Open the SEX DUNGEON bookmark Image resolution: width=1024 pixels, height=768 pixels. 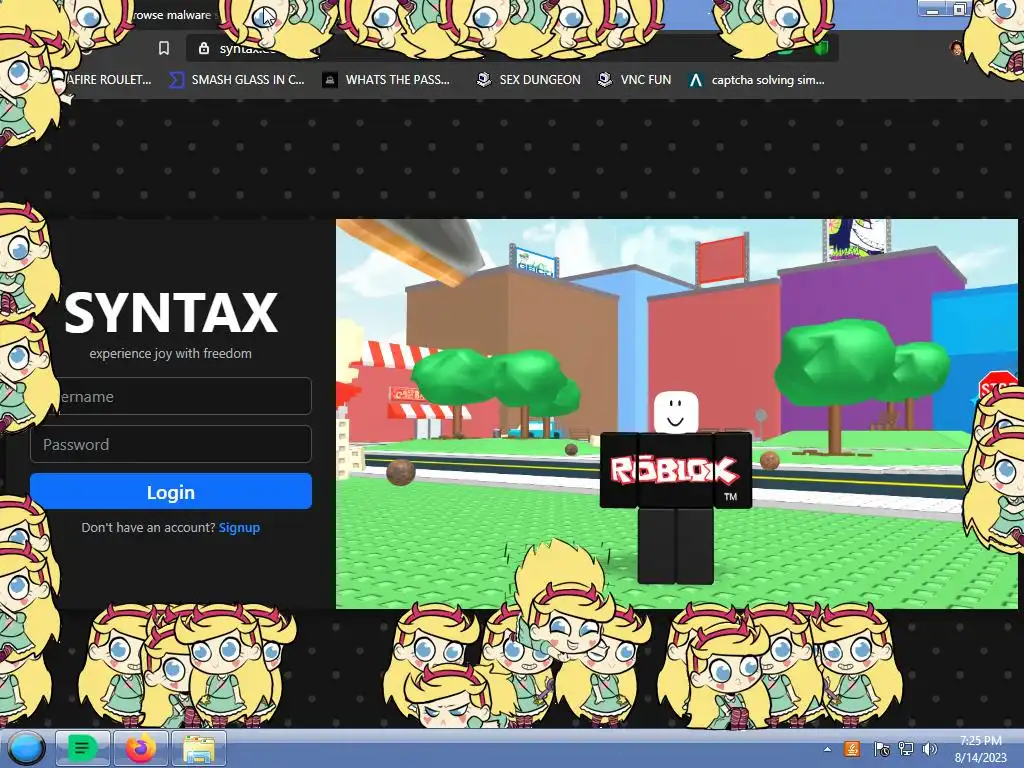click(x=529, y=80)
